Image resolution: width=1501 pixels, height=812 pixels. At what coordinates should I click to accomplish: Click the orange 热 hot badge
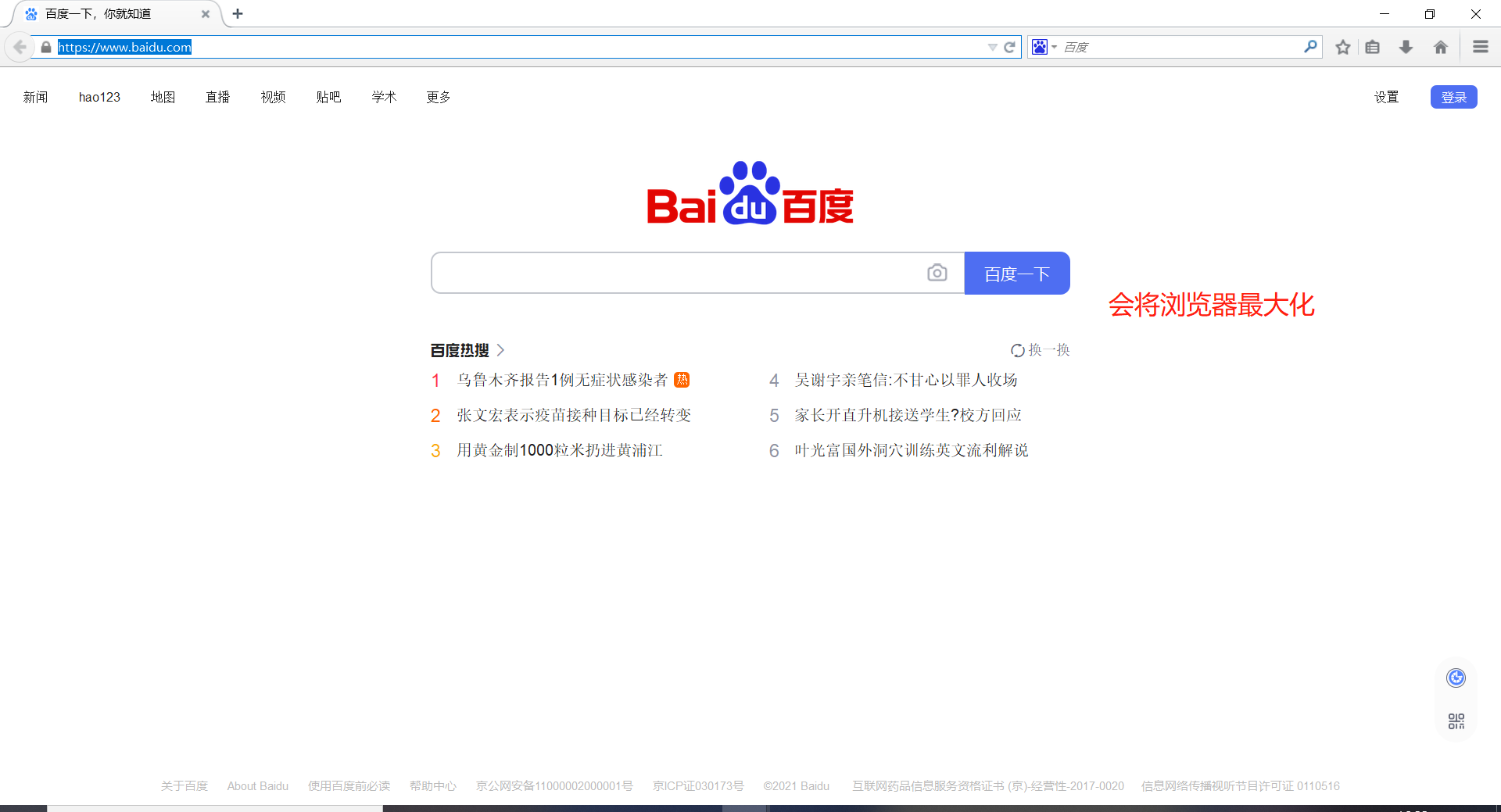tap(682, 380)
